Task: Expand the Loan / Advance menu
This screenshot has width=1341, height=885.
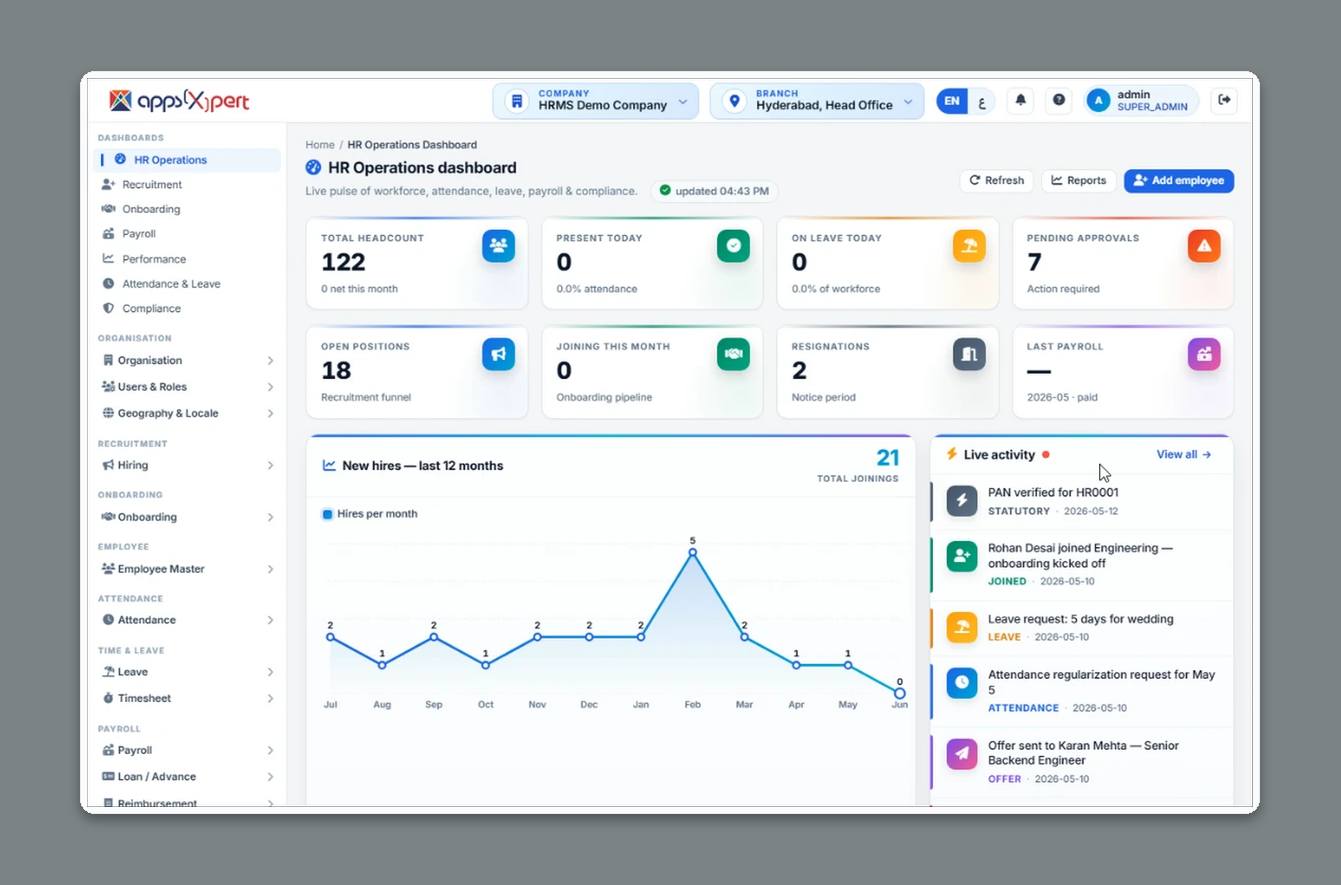Action: (188, 777)
